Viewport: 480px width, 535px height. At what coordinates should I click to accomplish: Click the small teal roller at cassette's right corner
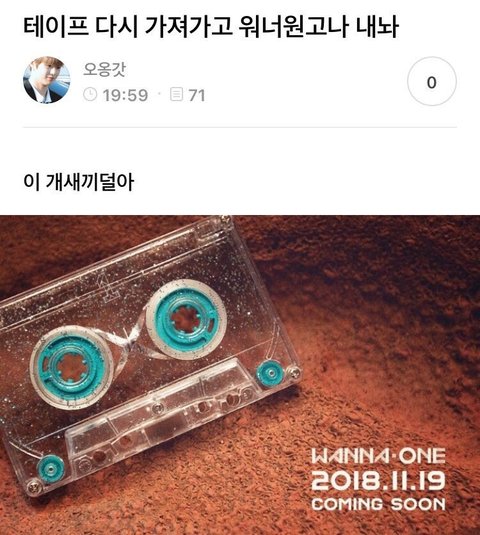tap(270, 373)
